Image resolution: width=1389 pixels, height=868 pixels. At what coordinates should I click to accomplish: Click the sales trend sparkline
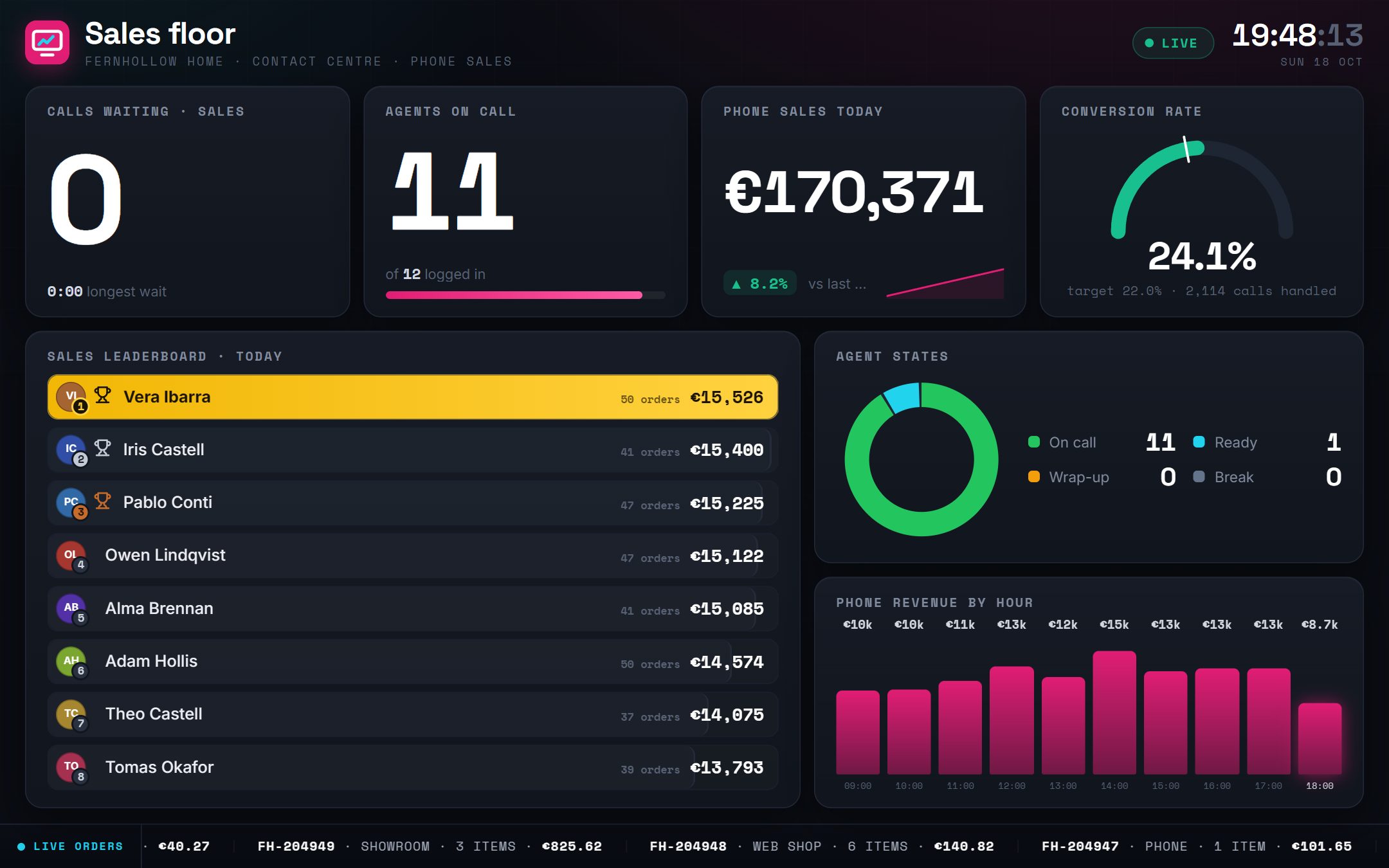pos(945,284)
